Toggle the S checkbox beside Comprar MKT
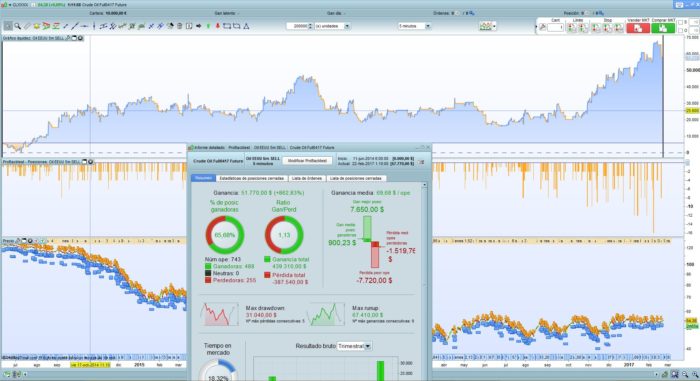Screen dimensions: 700x381 (x=680, y=22)
